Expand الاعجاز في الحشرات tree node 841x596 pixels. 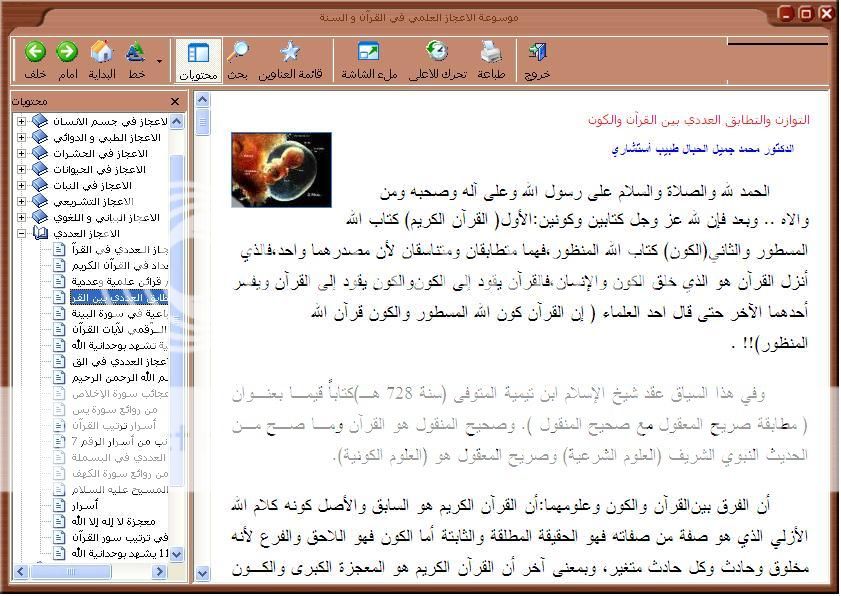point(21,153)
